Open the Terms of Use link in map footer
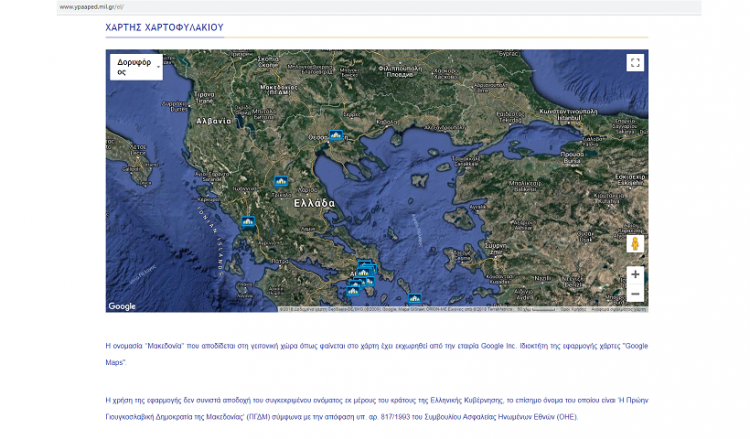Image resolution: width=750 pixels, height=439 pixels. click(572, 309)
